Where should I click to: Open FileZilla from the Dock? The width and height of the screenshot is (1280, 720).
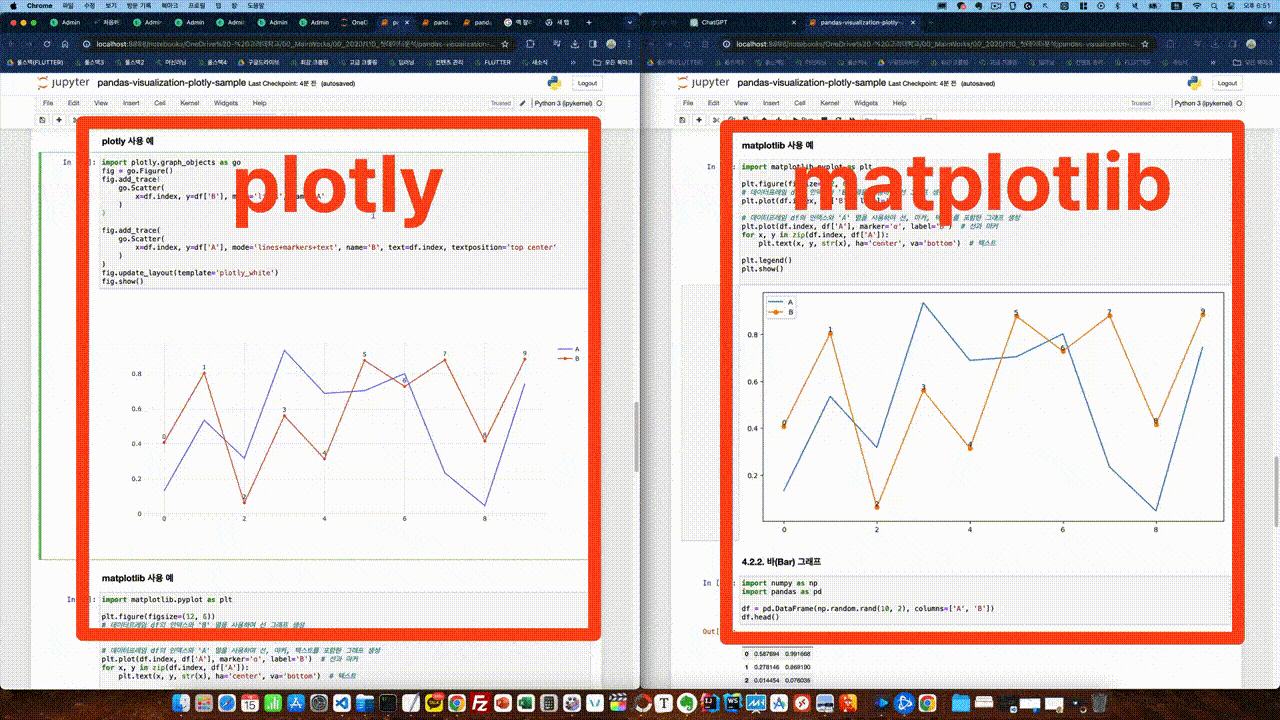(480, 703)
